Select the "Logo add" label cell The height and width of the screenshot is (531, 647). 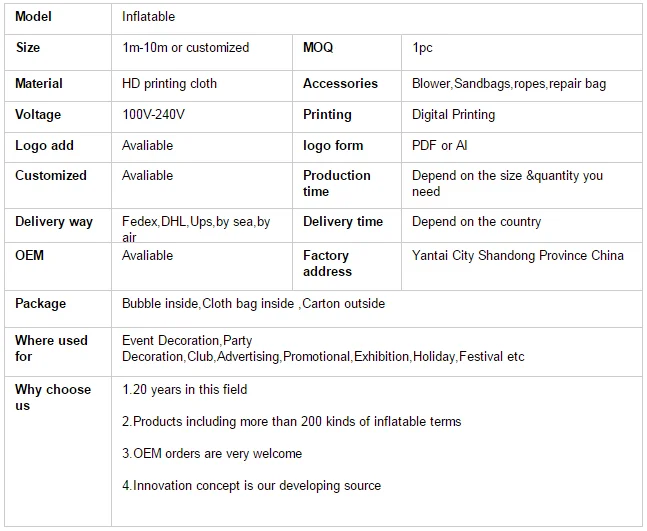pos(44,145)
